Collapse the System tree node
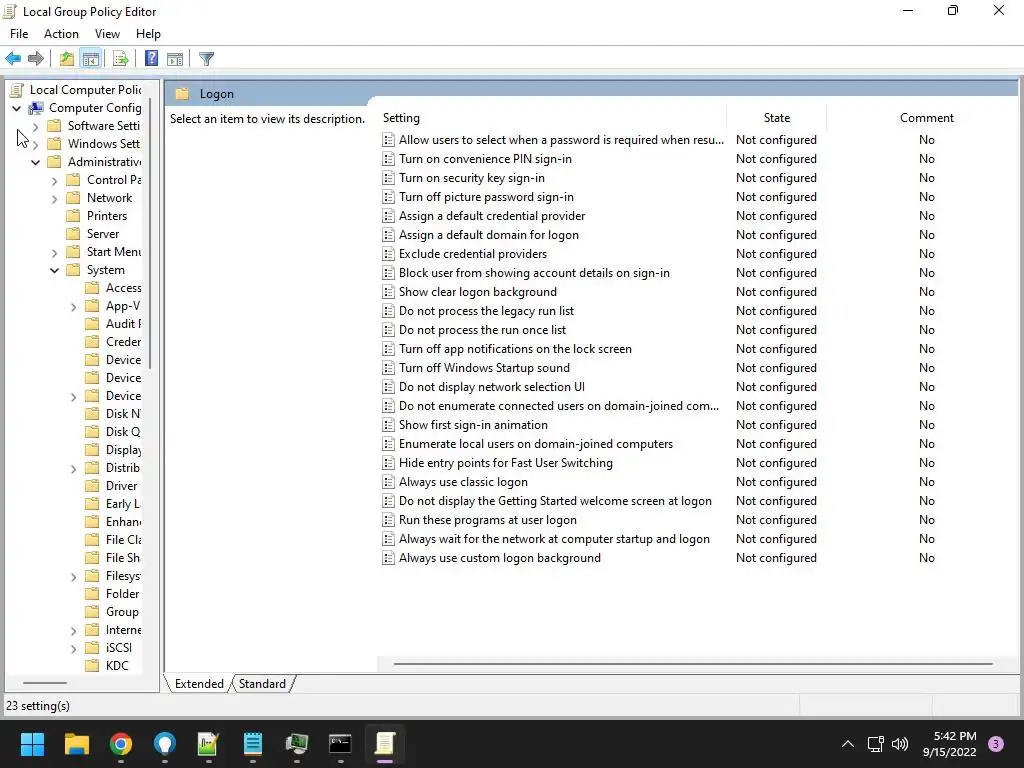Screen dimensions: 1024x768 [x=54, y=270]
